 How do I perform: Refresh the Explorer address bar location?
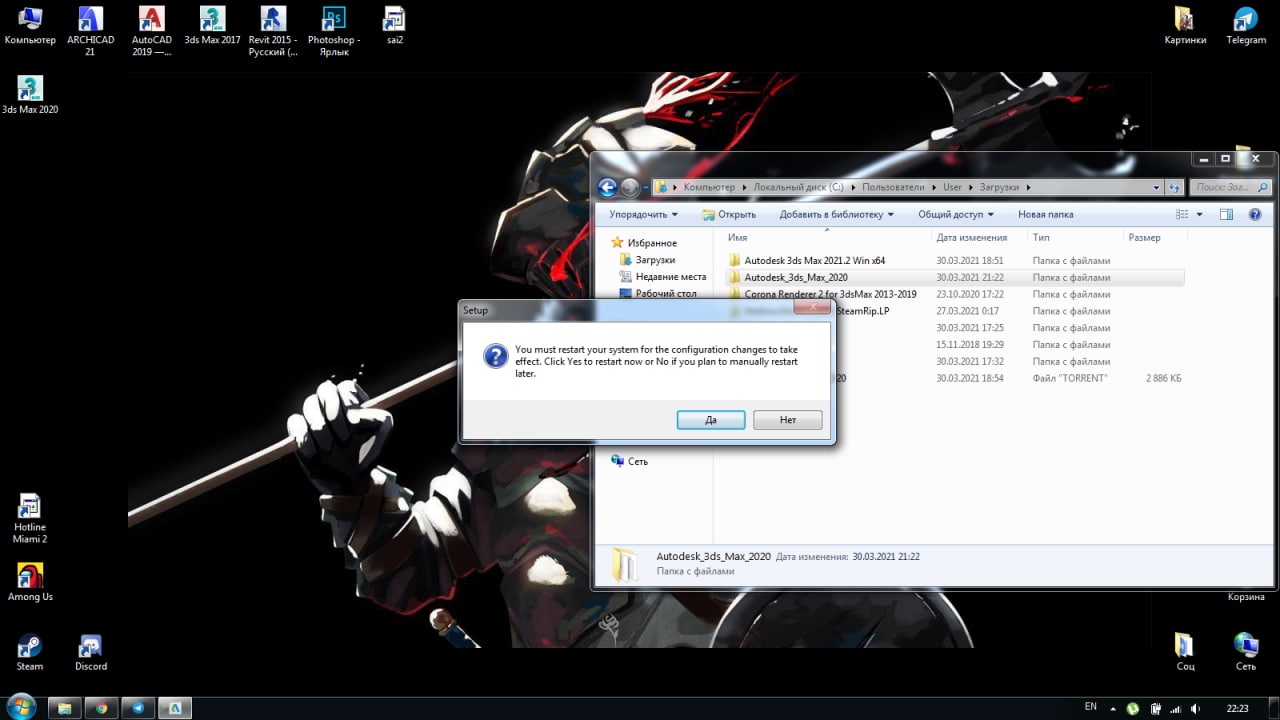pos(1175,187)
